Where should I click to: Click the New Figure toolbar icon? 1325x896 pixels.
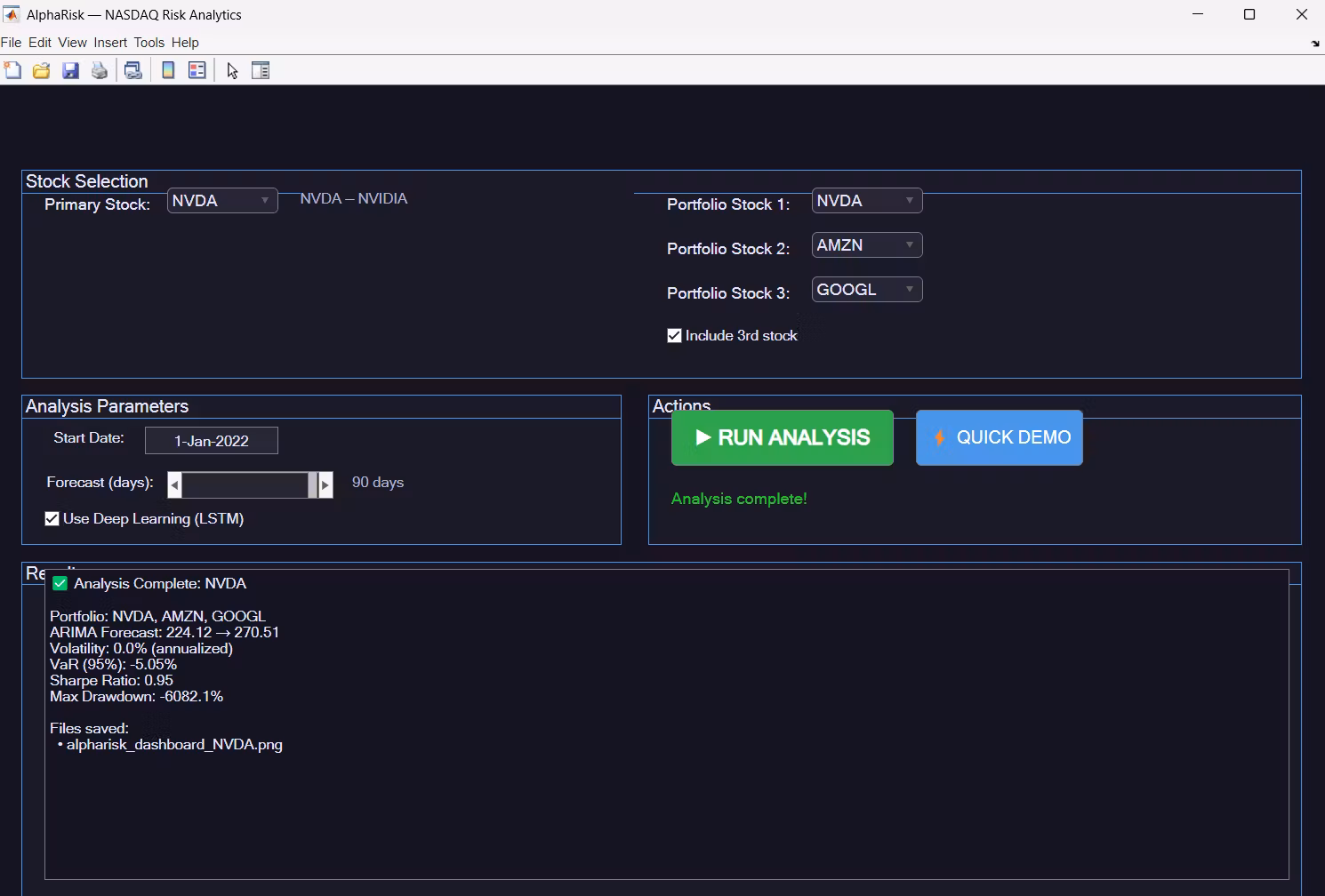(x=12, y=70)
